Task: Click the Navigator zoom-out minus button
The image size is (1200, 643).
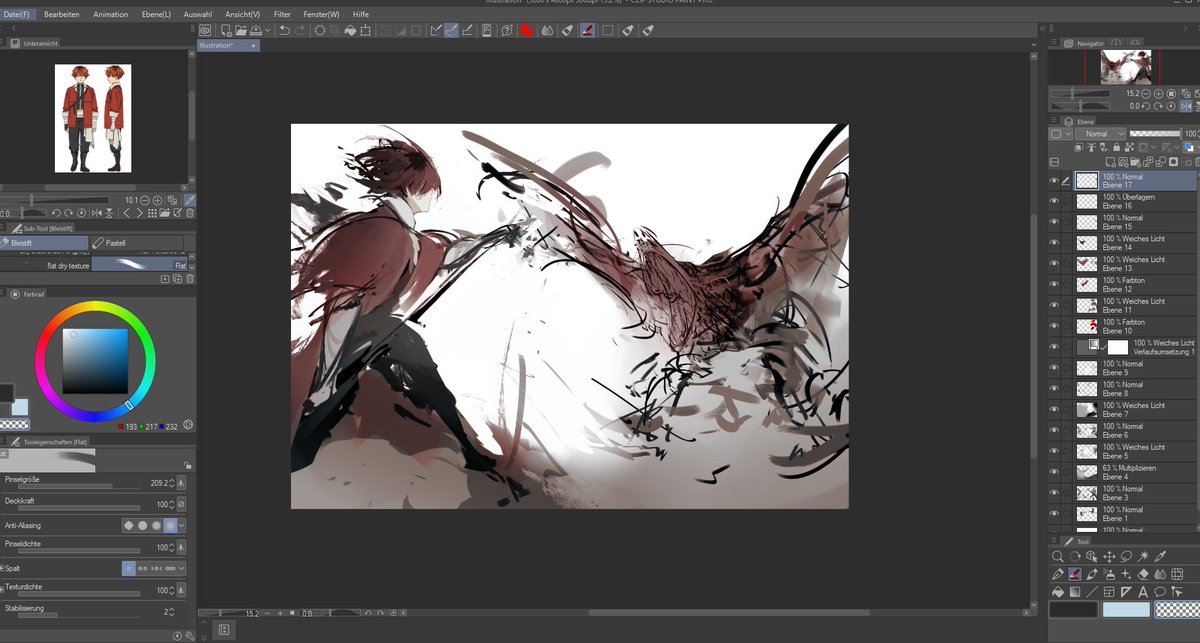Action: (1146, 93)
